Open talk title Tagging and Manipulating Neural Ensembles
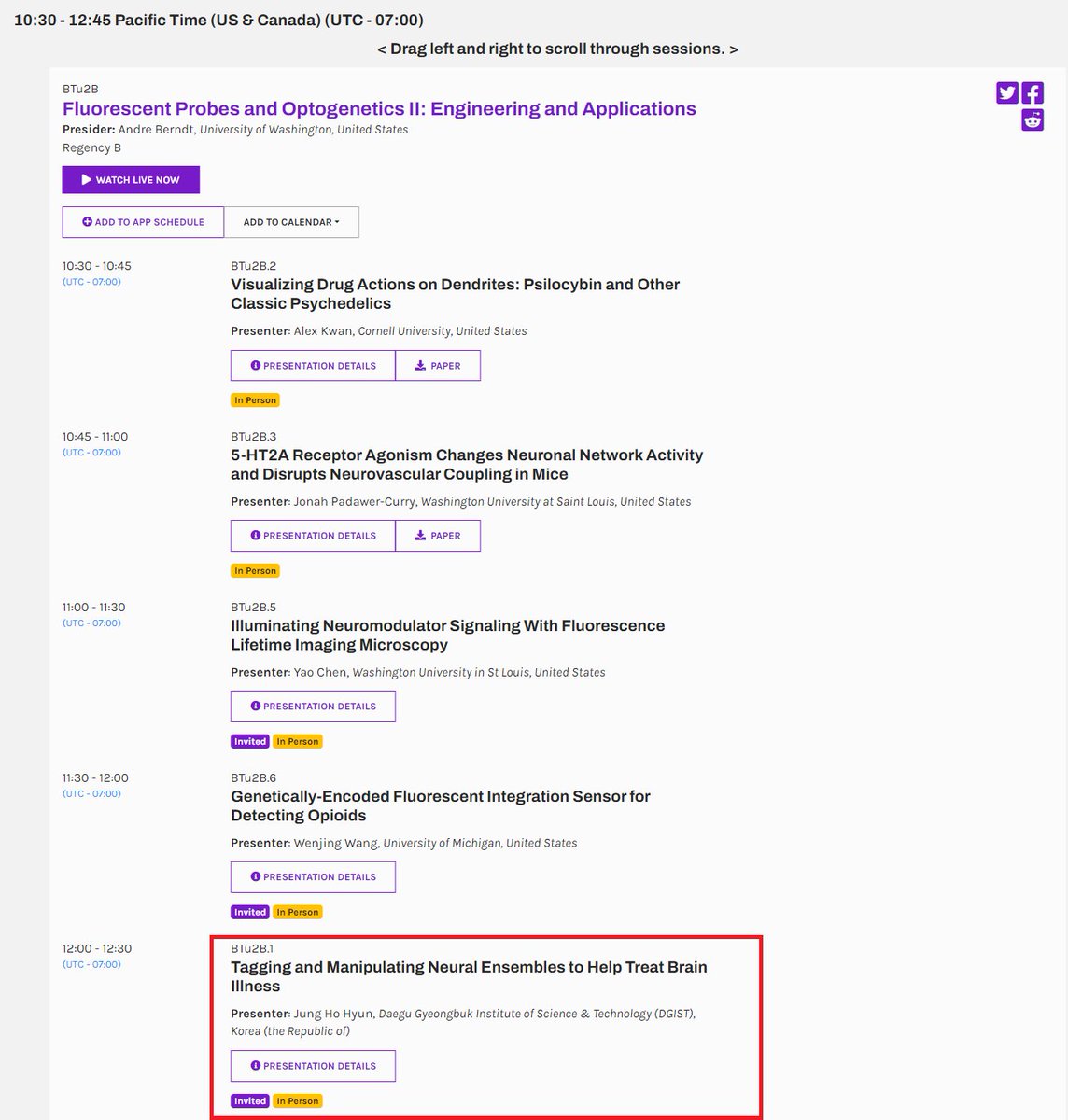Image resolution: width=1068 pixels, height=1120 pixels. click(x=469, y=976)
